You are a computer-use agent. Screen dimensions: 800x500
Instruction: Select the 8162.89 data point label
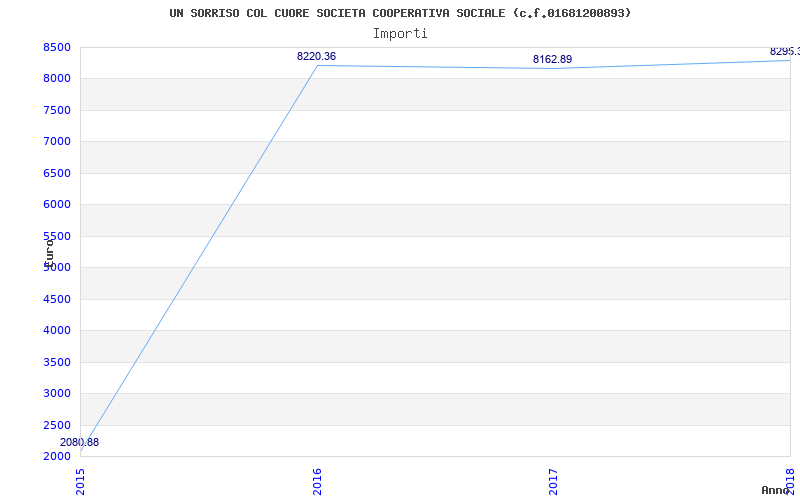pos(552,59)
